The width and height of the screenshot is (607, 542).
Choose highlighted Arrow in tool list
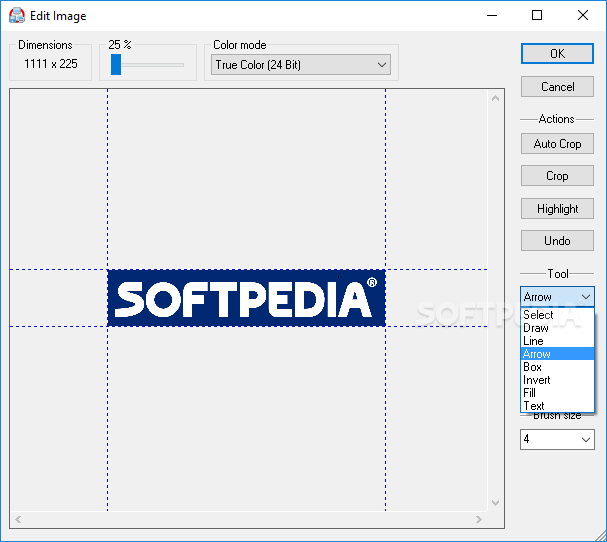pos(557,354)
